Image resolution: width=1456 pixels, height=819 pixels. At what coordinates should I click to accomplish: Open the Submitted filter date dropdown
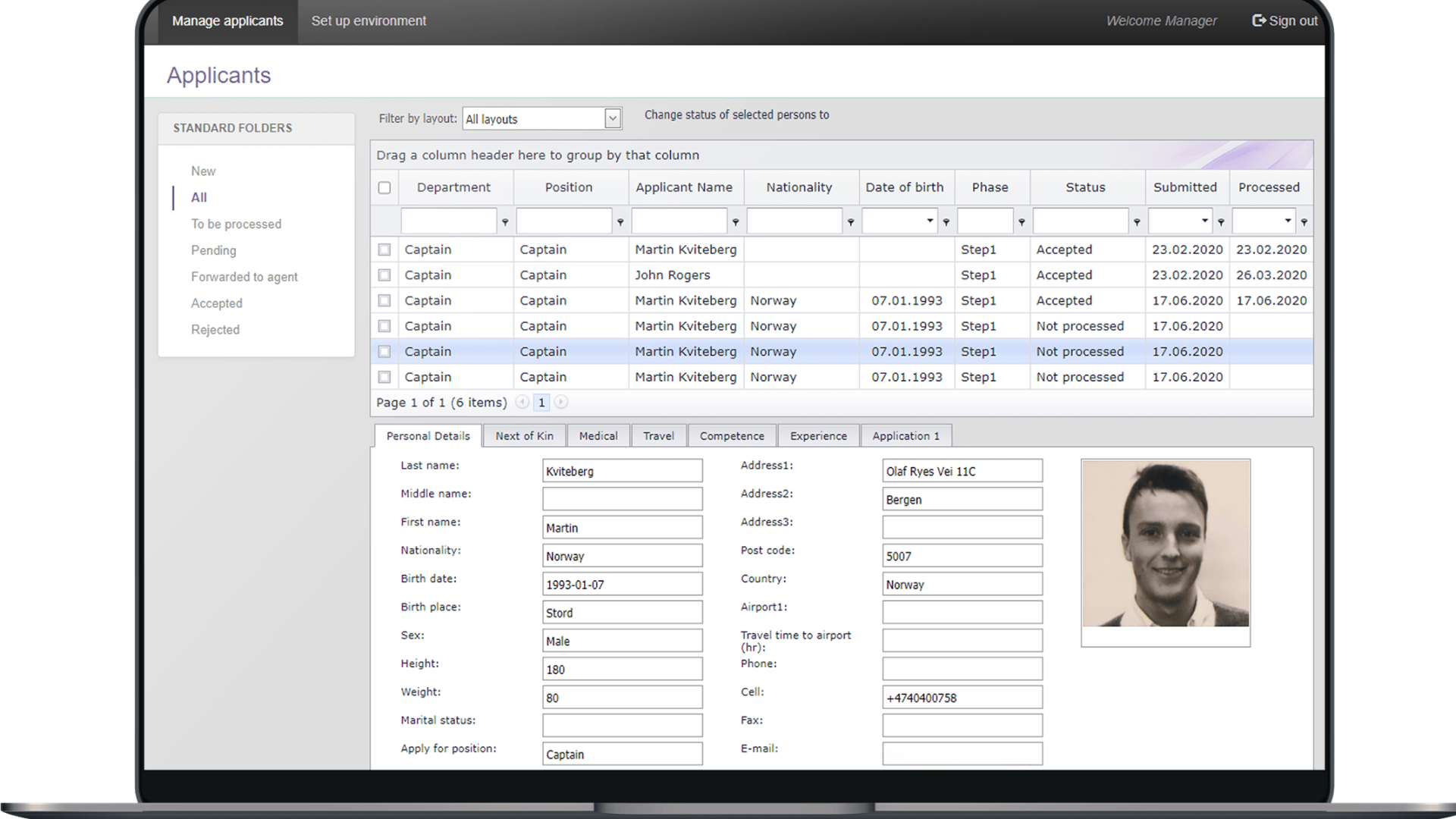tap(1204, 221)
